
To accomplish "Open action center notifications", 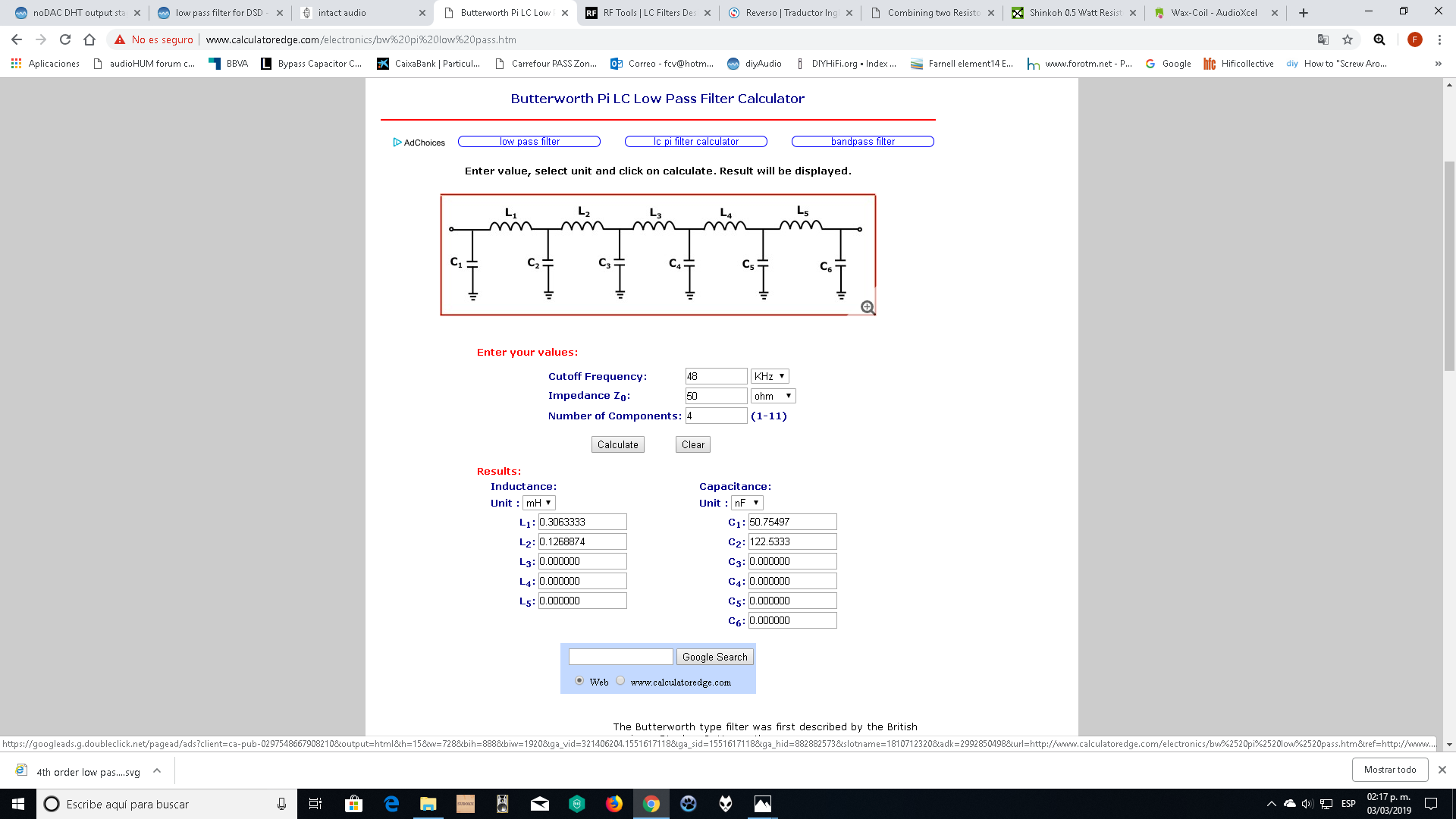I will pos(1431,804).
